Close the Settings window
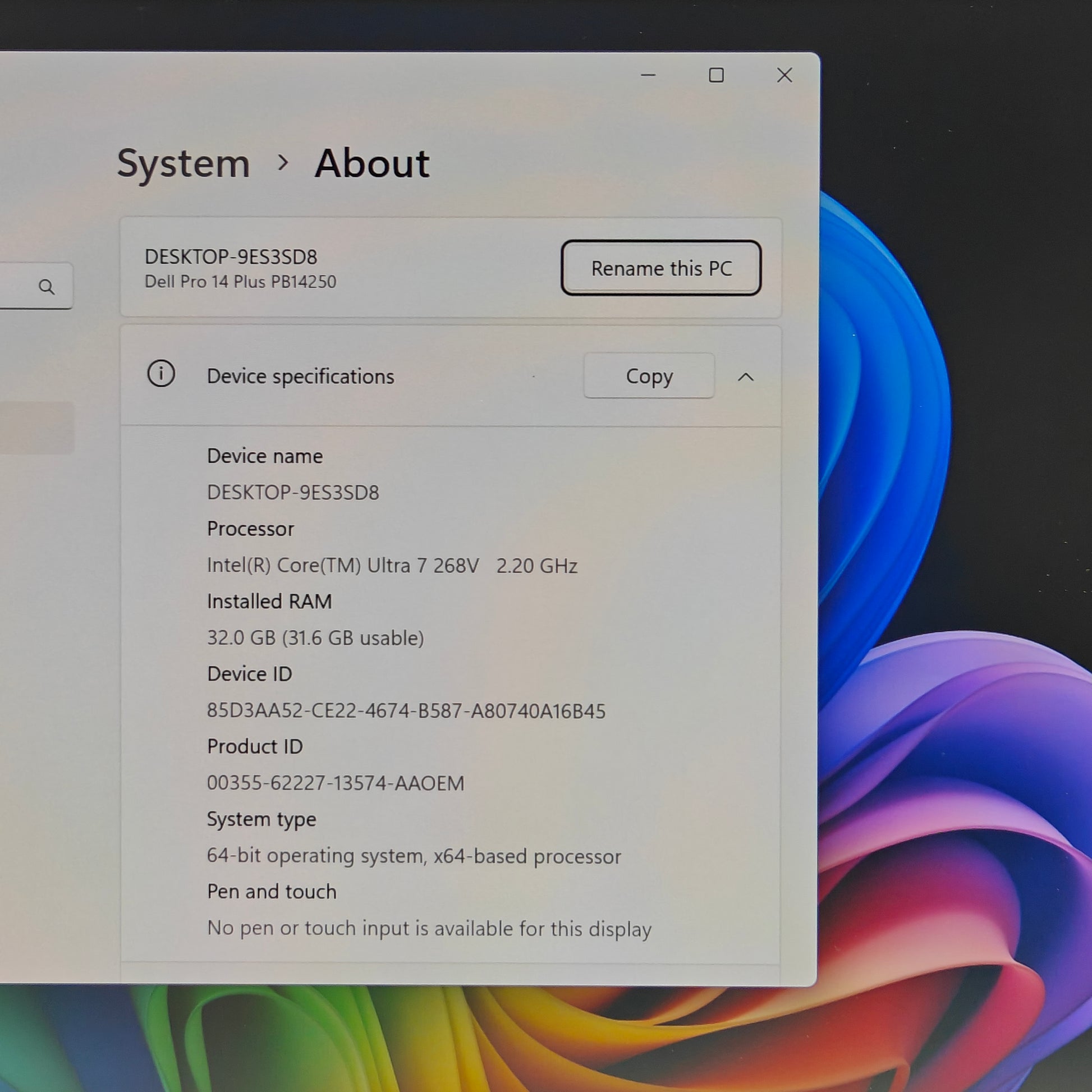 (784, 75)
